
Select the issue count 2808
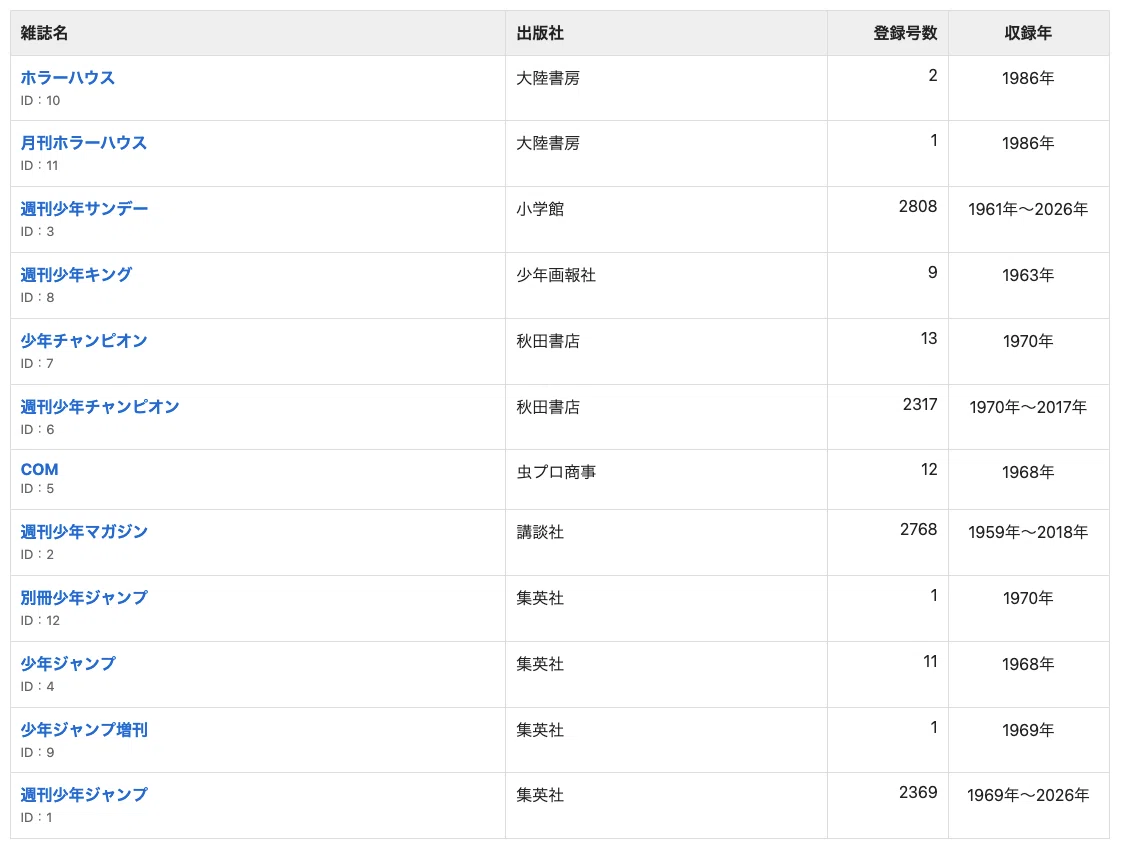(918, 207)
